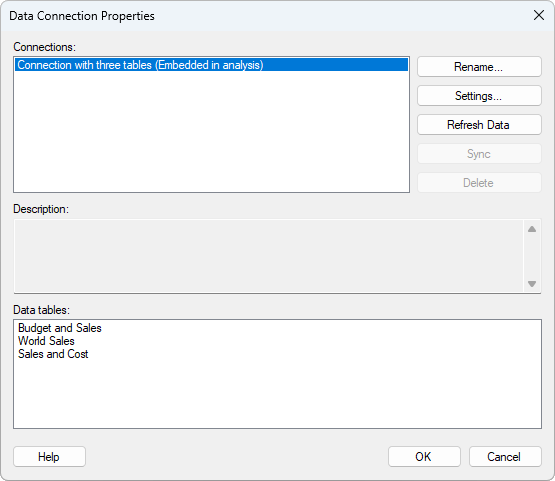Cancel the Data Connection Properties dialog
Screen dimensions: 555x481
[505, 457]
